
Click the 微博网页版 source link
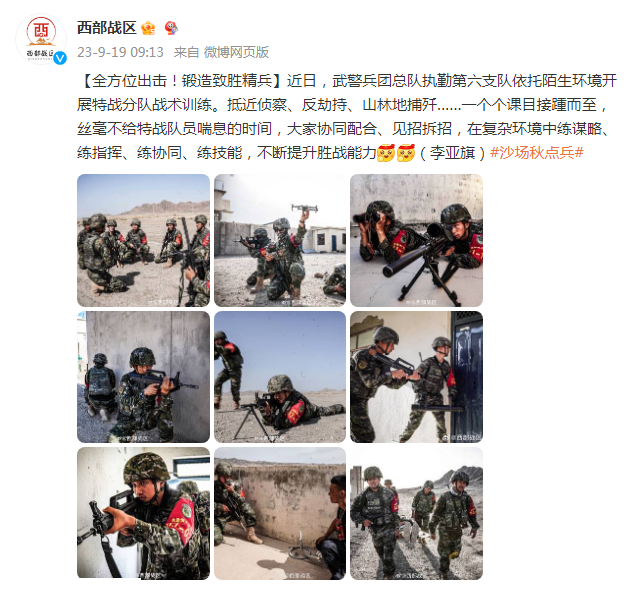[236, 52]
